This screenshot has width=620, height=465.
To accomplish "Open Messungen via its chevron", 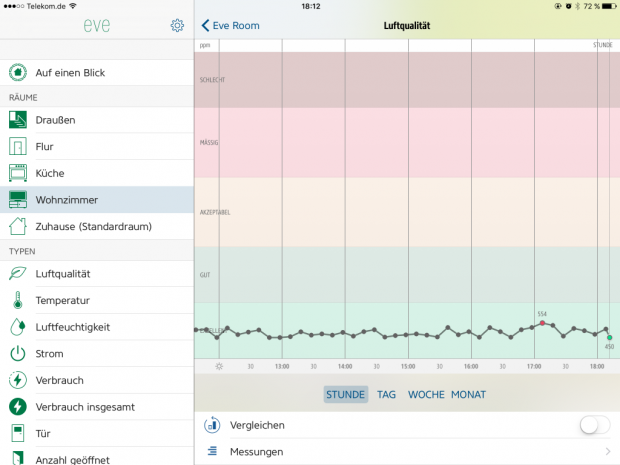I will point(608,451).
